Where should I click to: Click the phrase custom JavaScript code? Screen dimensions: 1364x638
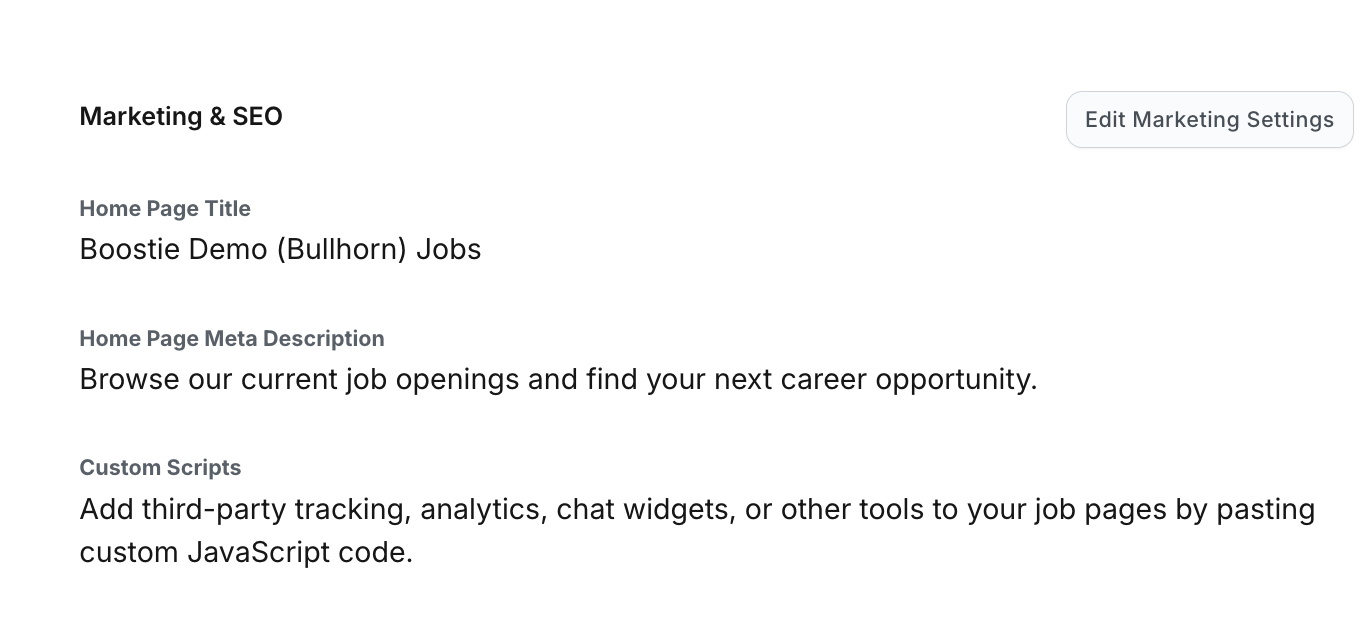click(x=245, y=552)
